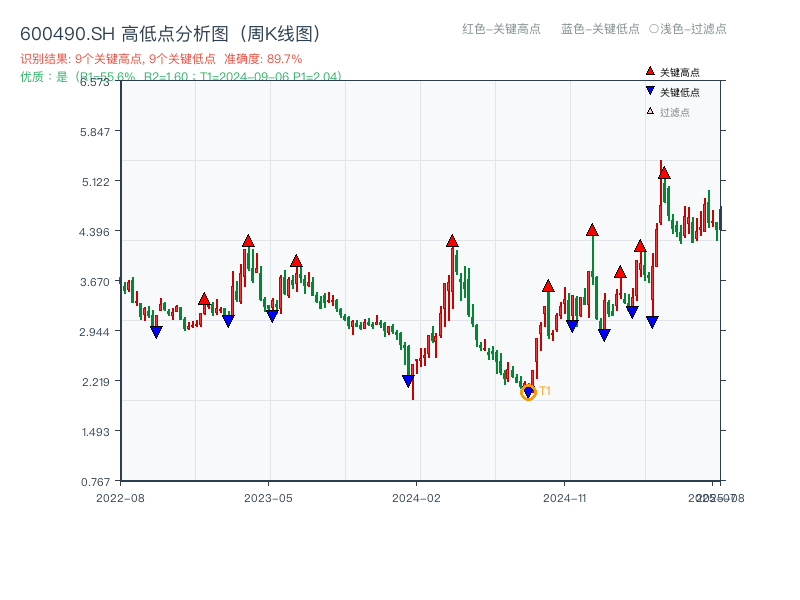Click the 5.847 y-axis label
The image size is (800, 600).
click(95, 132)
